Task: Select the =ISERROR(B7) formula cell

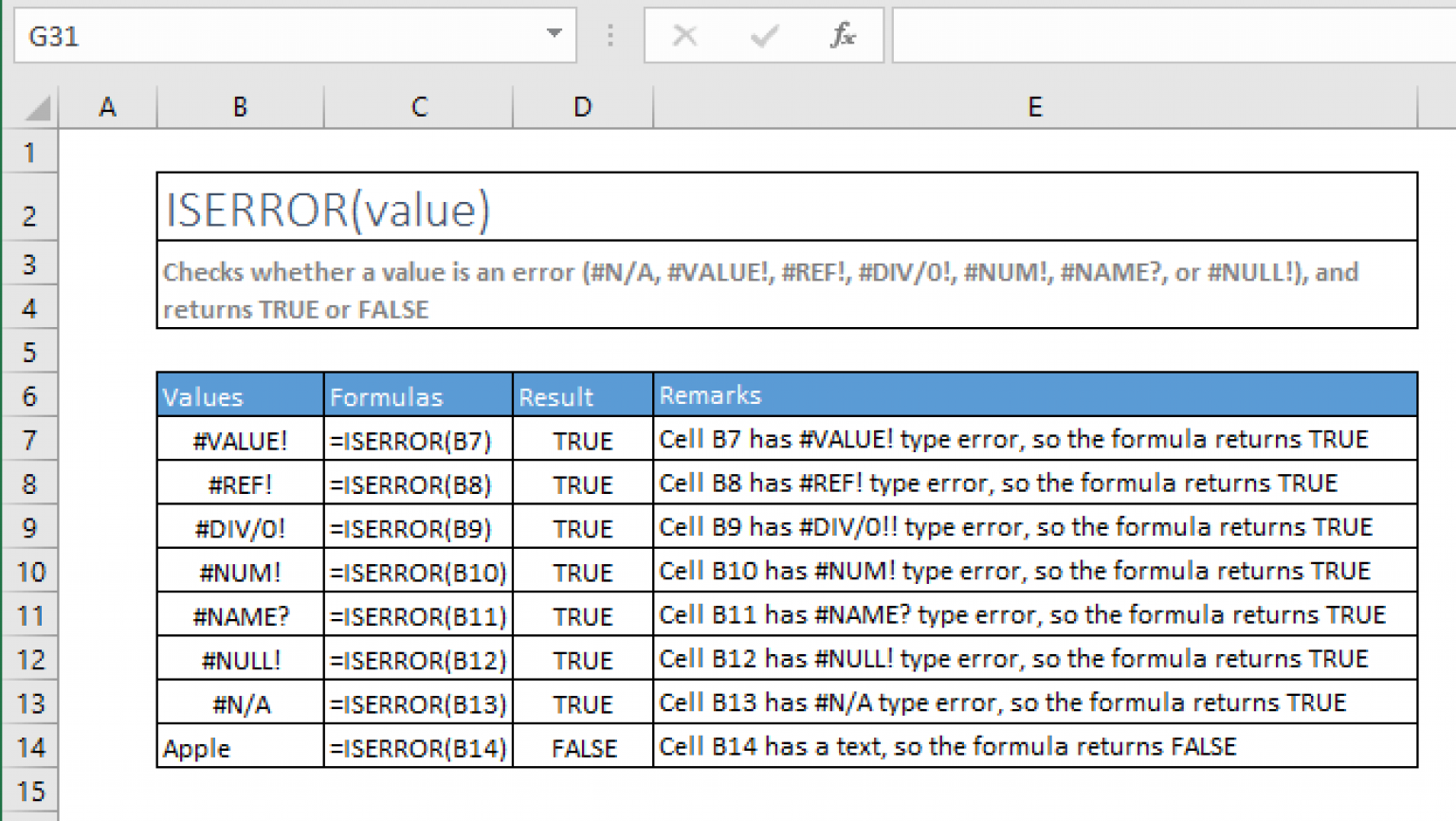Action: 418,440
